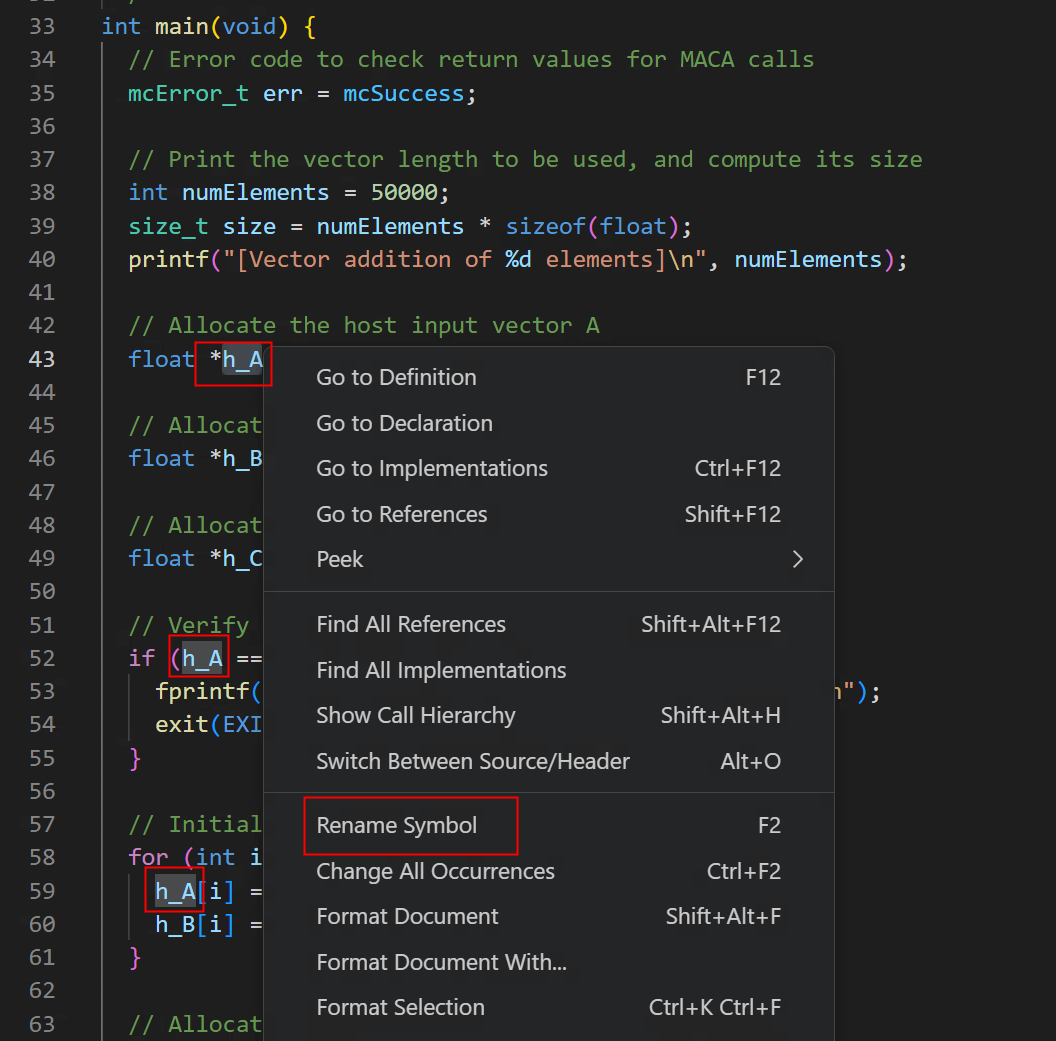This screenshot has width=1056, height=1041.
Task: Choose Go to Declaration menu entry
Action: pyautogui.click(x=404, y=423)
